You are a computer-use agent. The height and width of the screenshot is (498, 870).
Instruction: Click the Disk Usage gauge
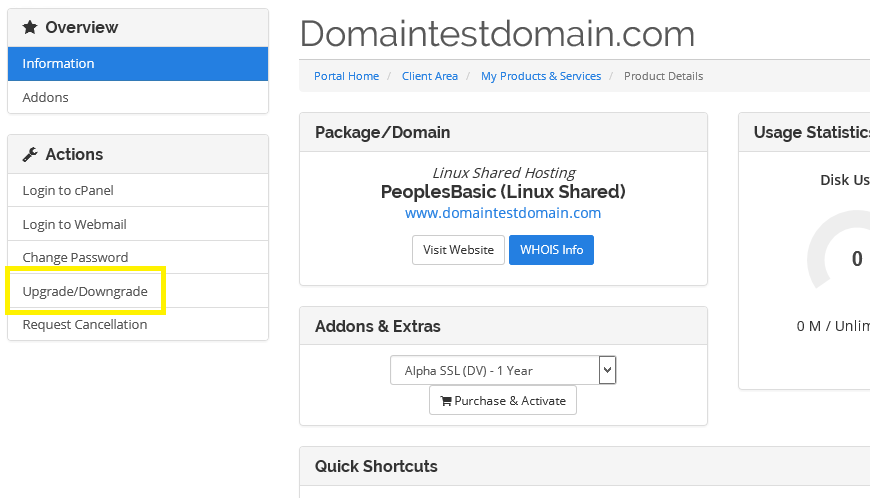838,250
